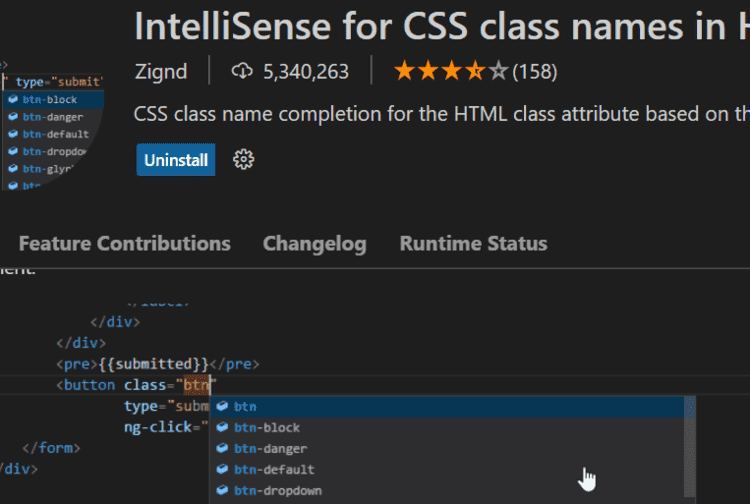Open the star rating reviews
750x504 pixels.
[451, 71]
